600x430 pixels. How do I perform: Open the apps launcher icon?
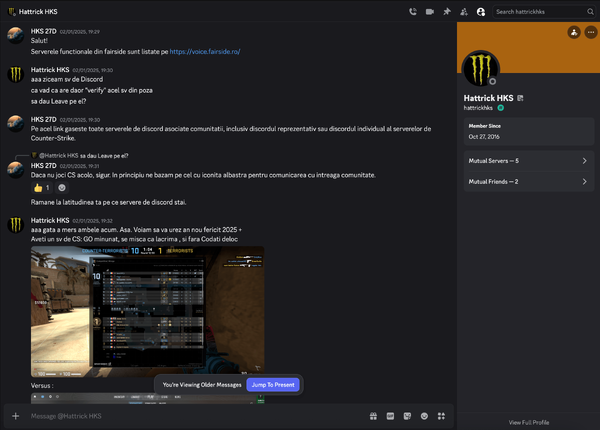[441, 416]
